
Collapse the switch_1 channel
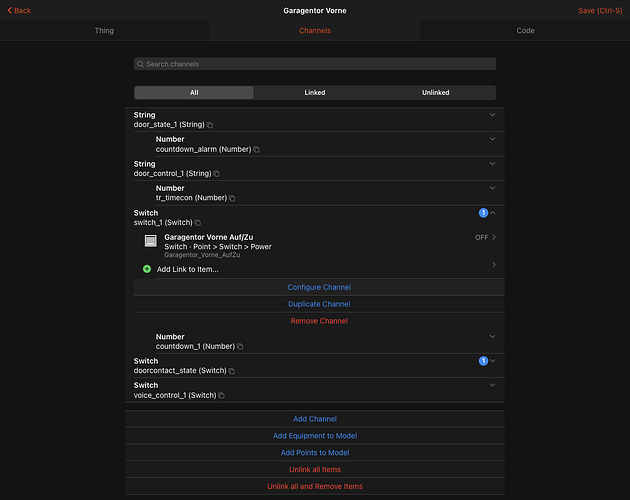(x=493, y=213)
